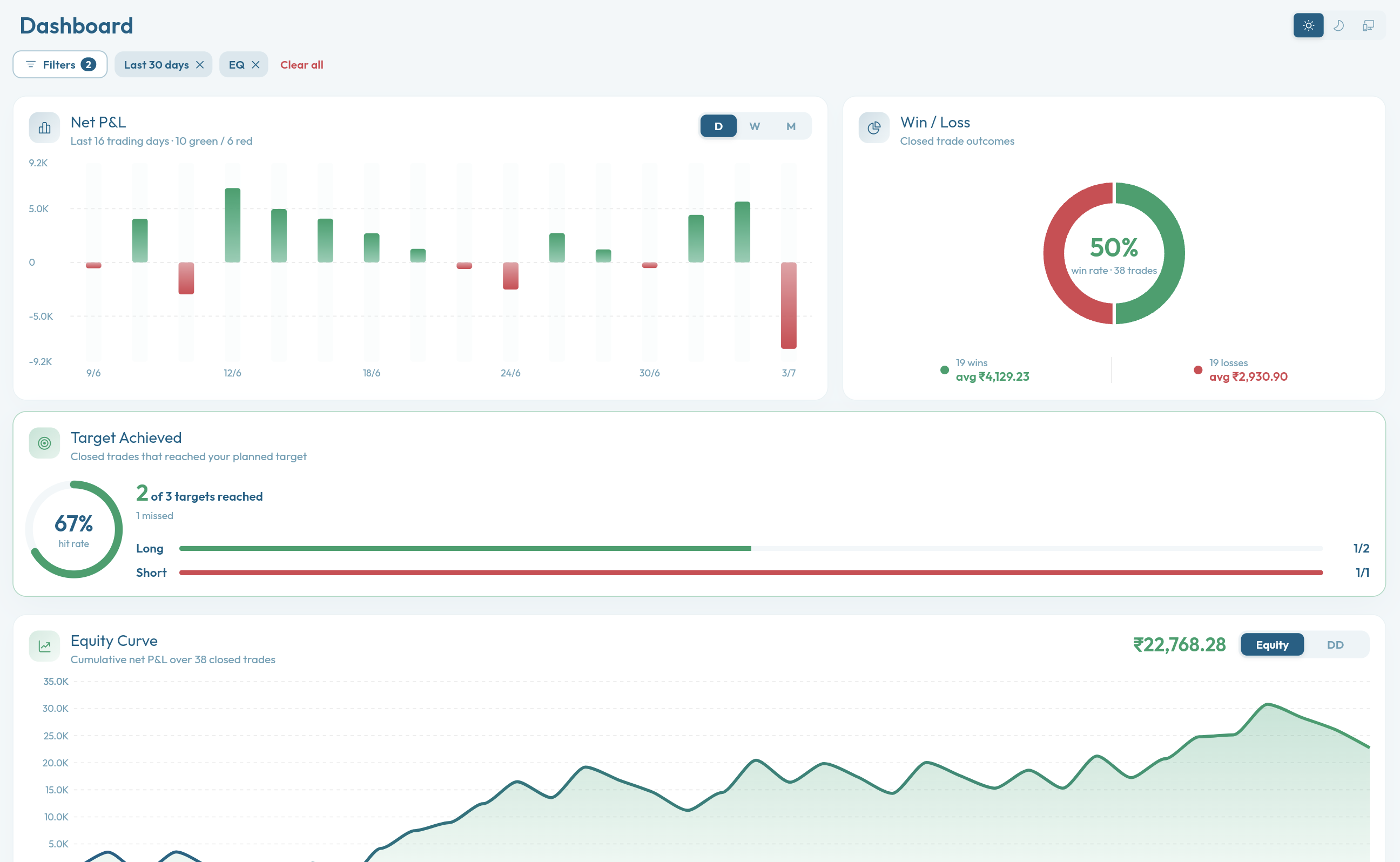Click the Last 16 trading days subtitle

point(161,142)
